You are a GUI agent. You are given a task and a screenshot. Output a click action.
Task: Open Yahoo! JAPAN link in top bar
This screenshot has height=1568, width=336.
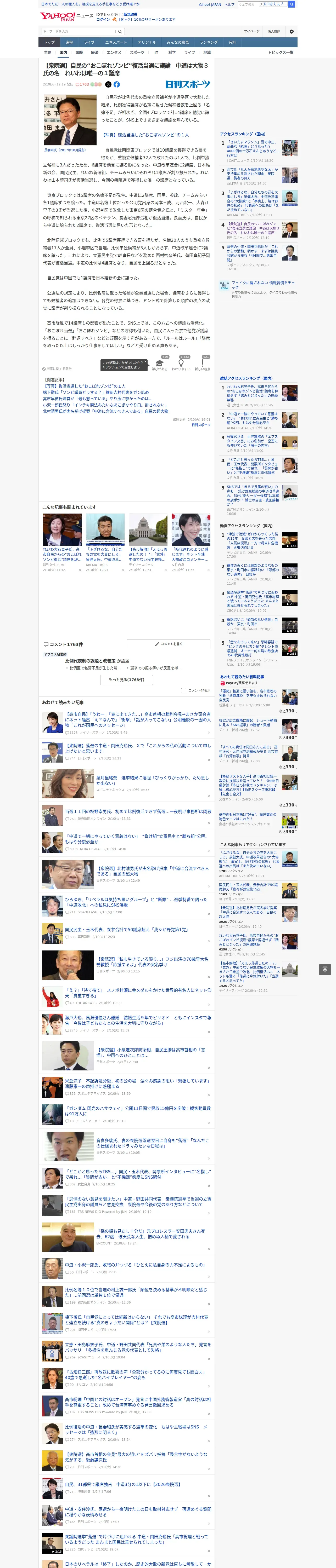(210, 4)
